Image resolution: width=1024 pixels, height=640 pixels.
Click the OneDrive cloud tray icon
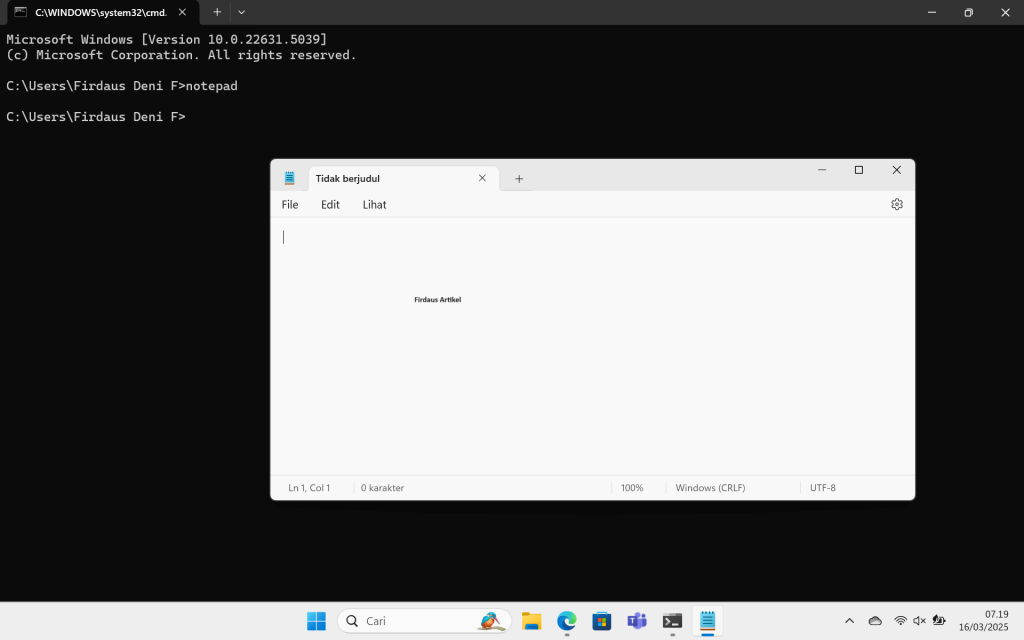(875, 621)
